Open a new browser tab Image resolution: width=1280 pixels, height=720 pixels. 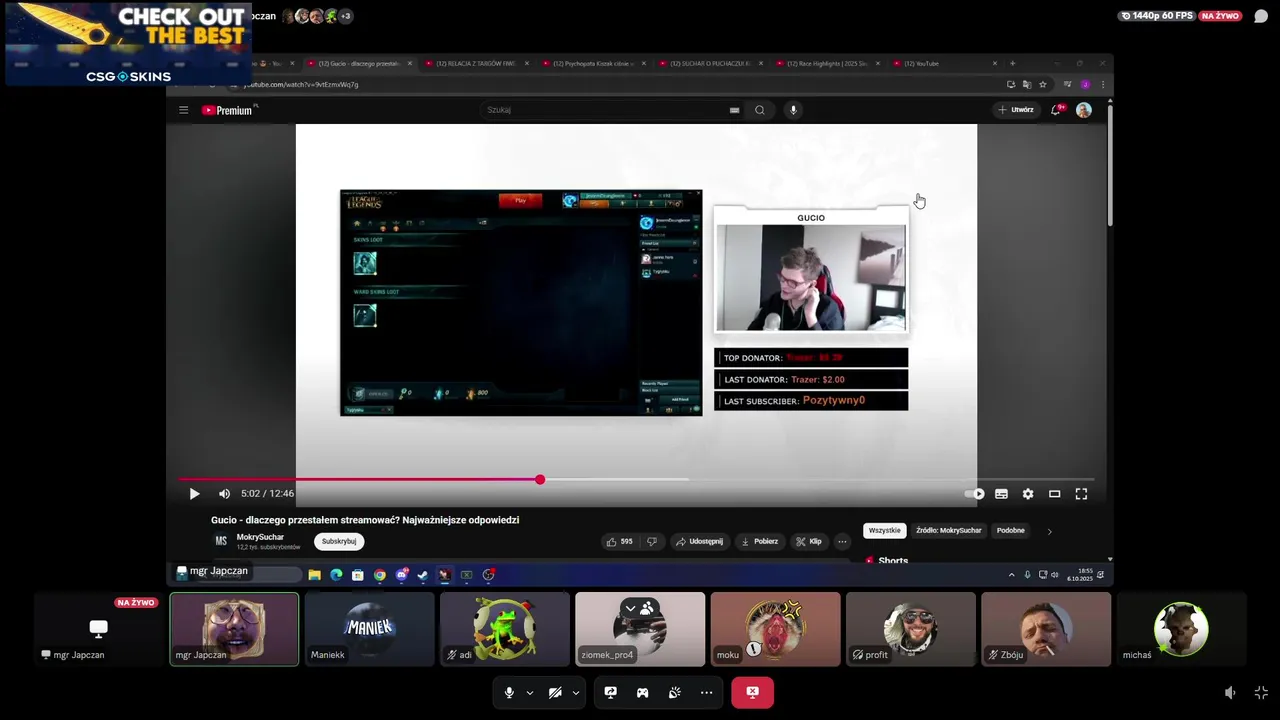(1012, 64)
